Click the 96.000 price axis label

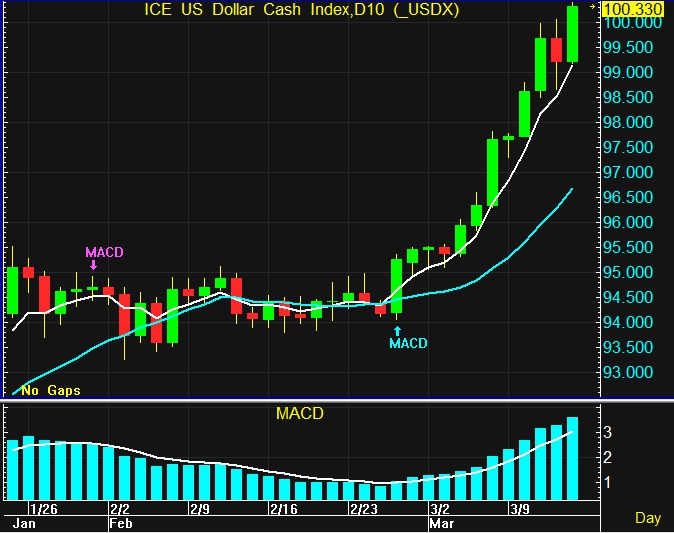[628, 222]
